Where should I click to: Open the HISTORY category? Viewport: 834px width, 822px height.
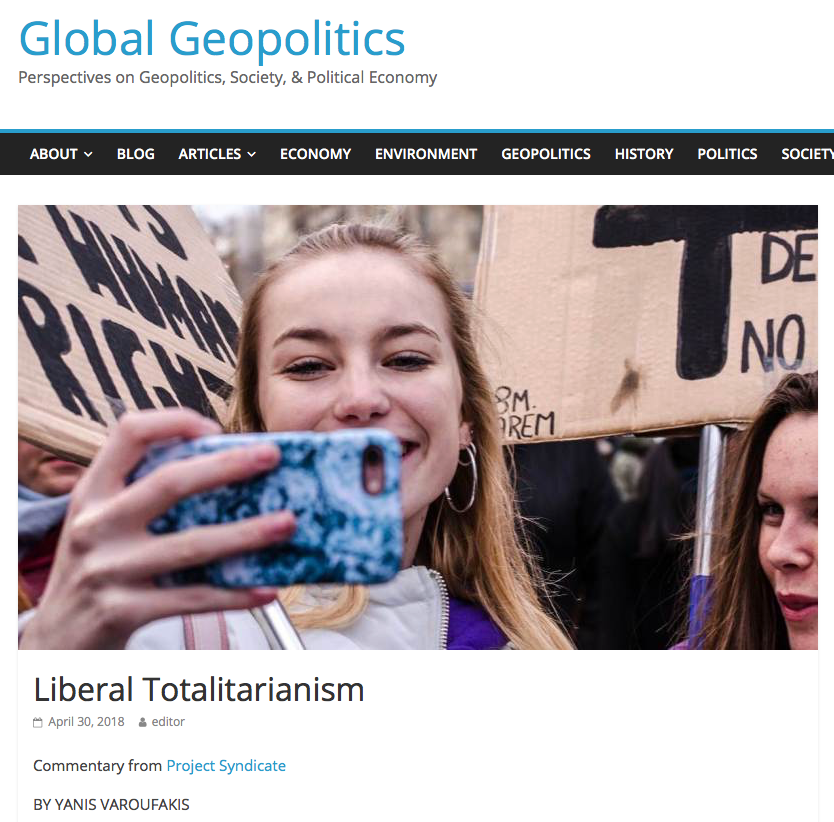644,154
